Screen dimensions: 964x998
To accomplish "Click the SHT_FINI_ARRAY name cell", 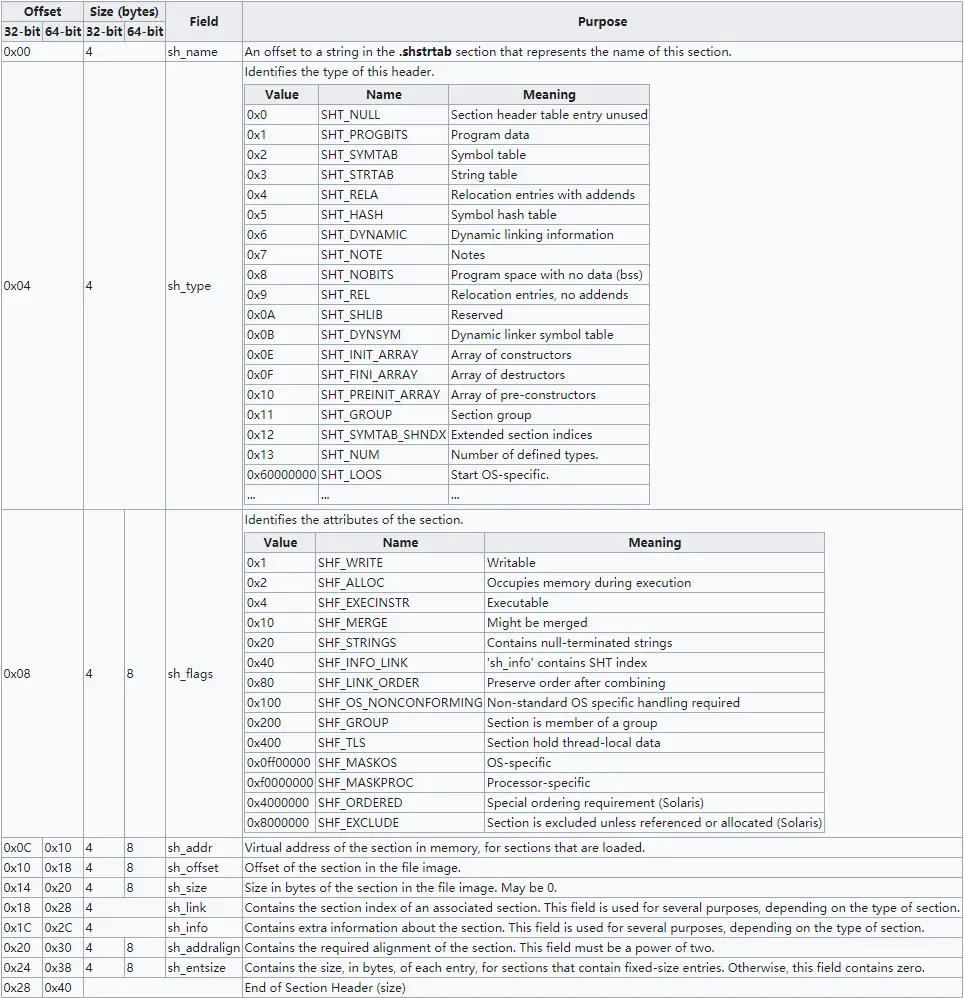I will pos(383,374).
